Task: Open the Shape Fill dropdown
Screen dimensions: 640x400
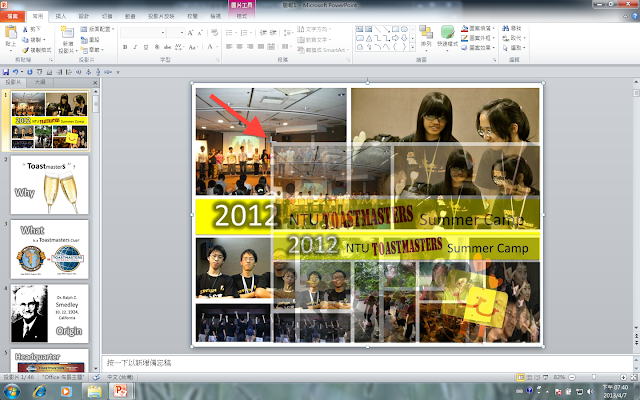Action: point(478,28)
